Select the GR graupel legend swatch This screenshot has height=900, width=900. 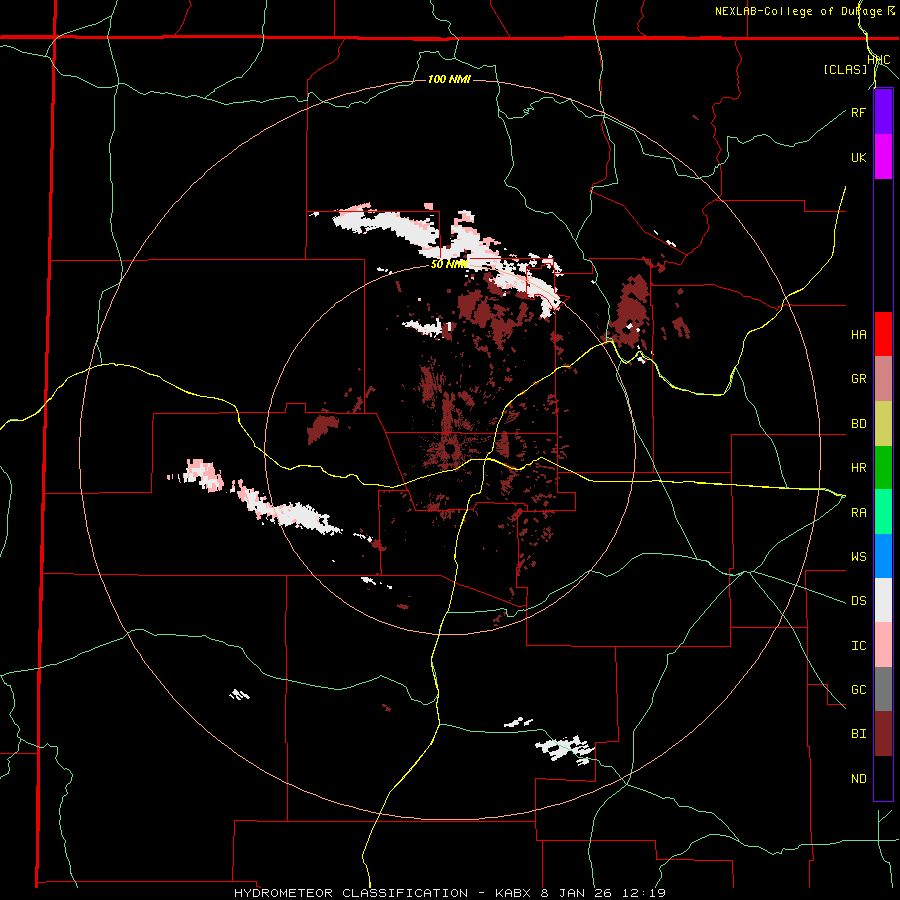pos(883,379)
